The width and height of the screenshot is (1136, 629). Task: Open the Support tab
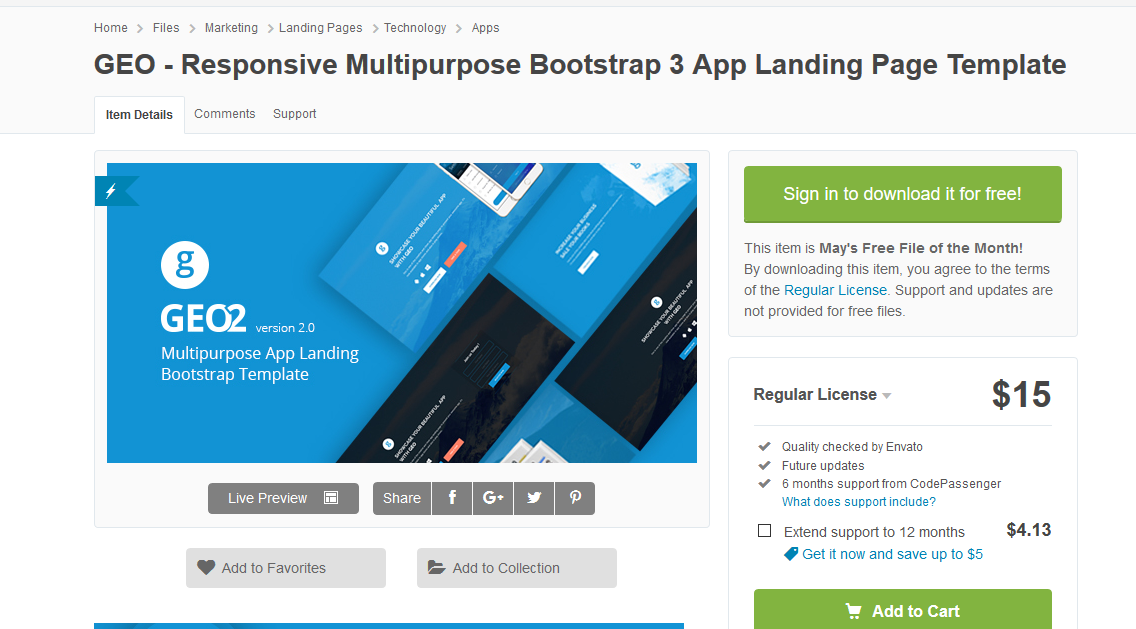coord(294,114)
